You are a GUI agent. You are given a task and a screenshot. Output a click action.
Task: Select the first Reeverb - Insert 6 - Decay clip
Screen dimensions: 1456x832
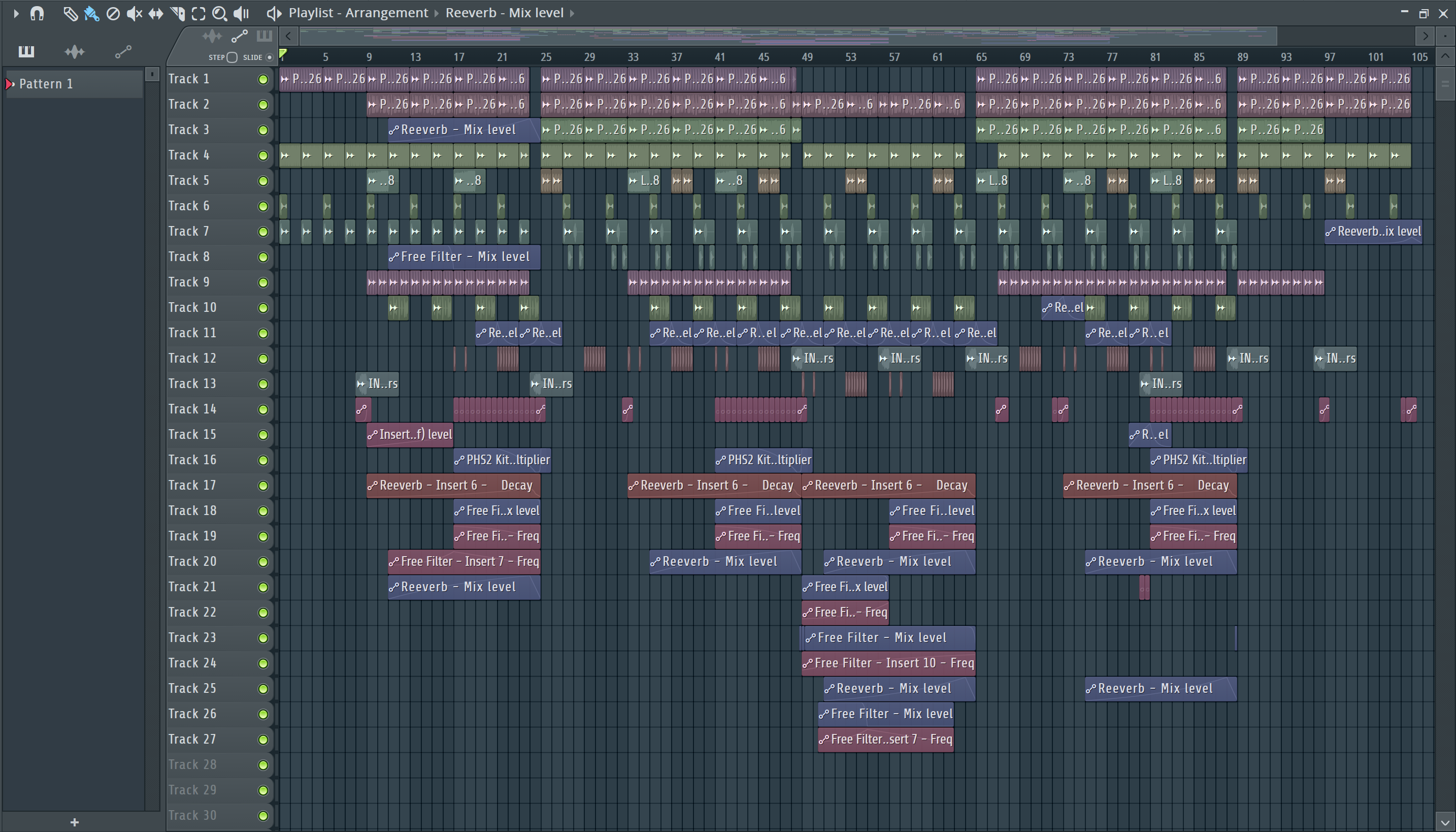pyautogui.click(x=453, y=486)
